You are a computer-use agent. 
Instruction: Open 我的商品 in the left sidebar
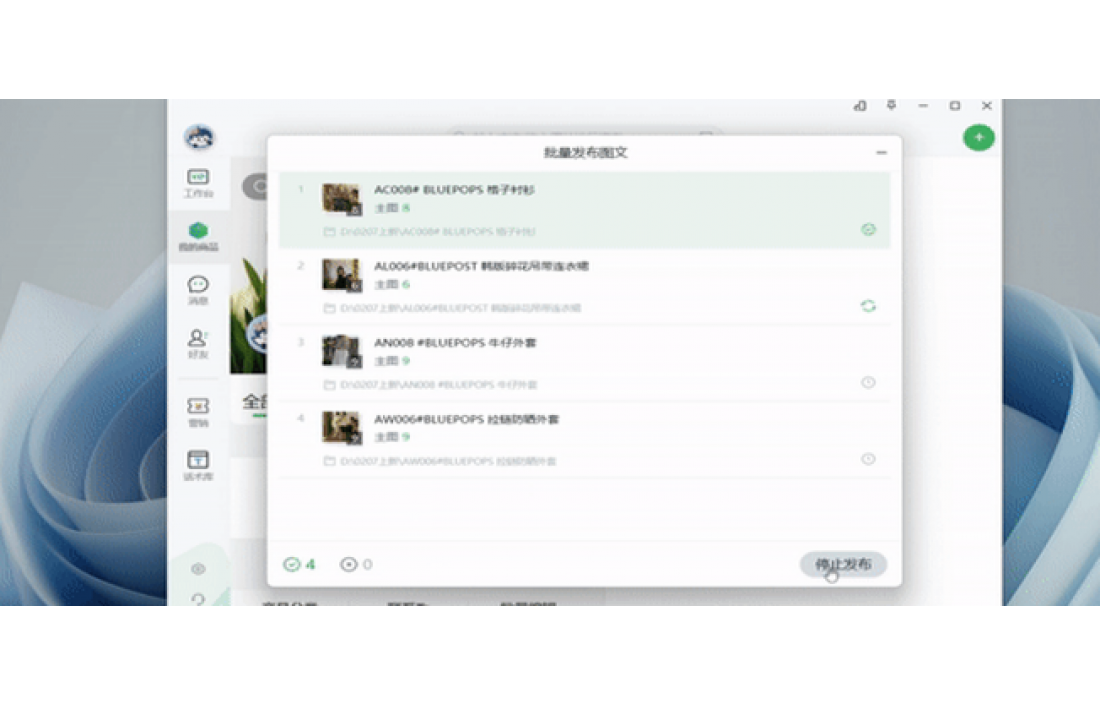coord(198,236)
